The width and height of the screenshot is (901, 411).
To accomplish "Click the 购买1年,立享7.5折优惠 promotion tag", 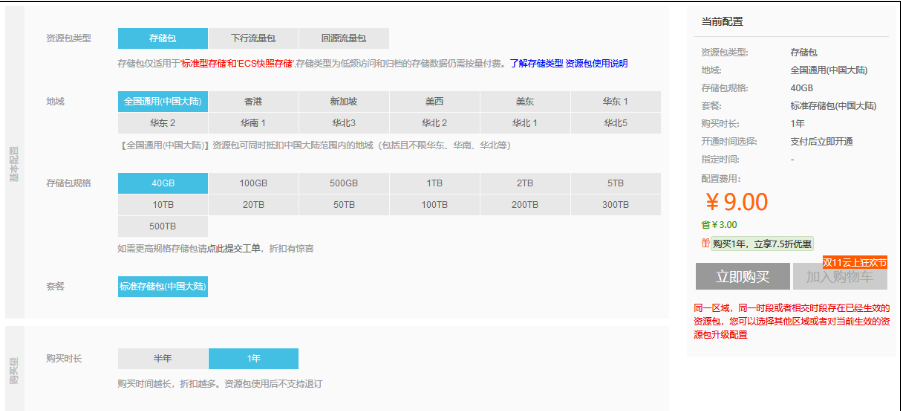I will (x=762, y=243).
